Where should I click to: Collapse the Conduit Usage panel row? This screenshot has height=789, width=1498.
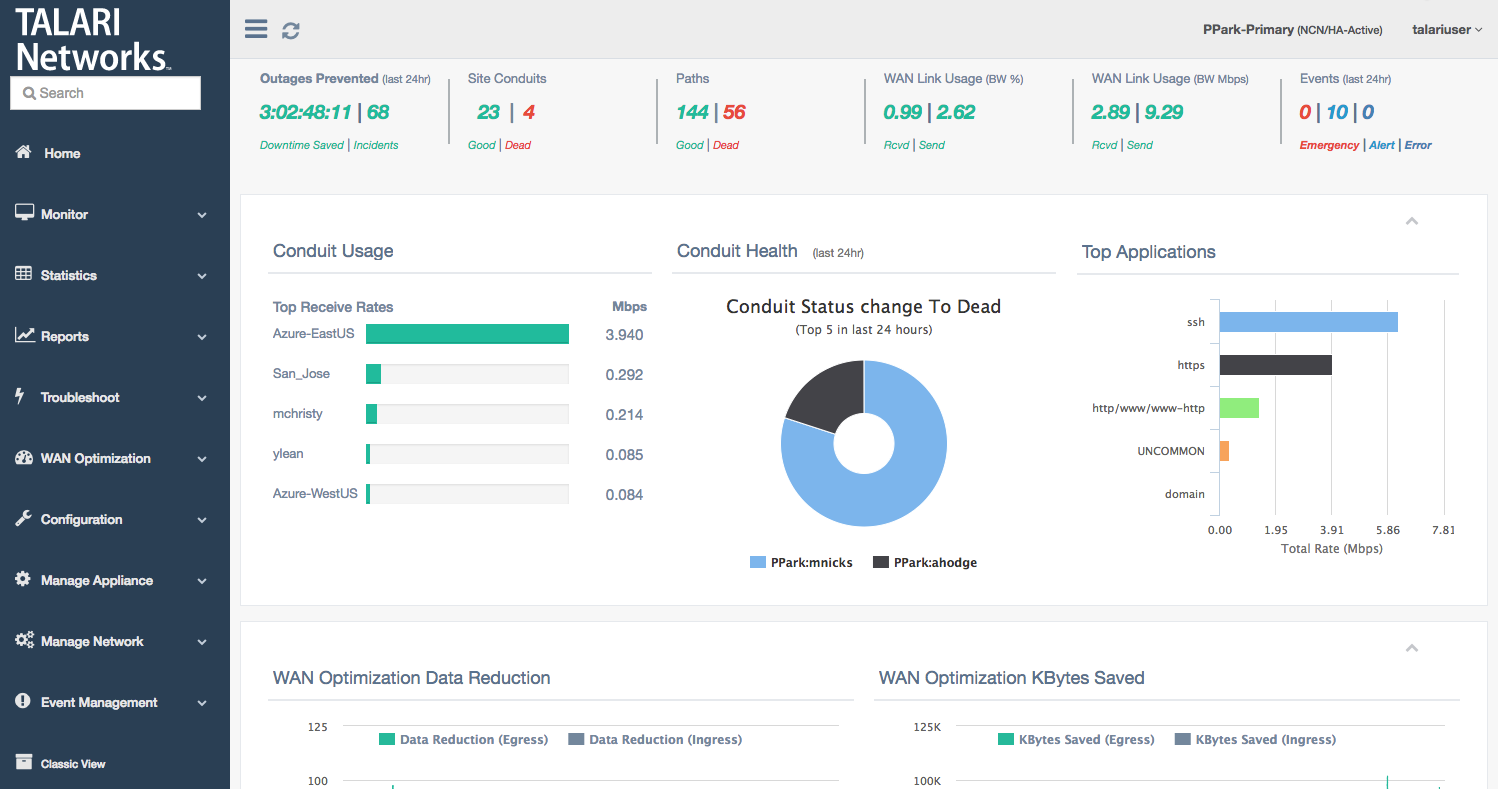(1412, 221)
